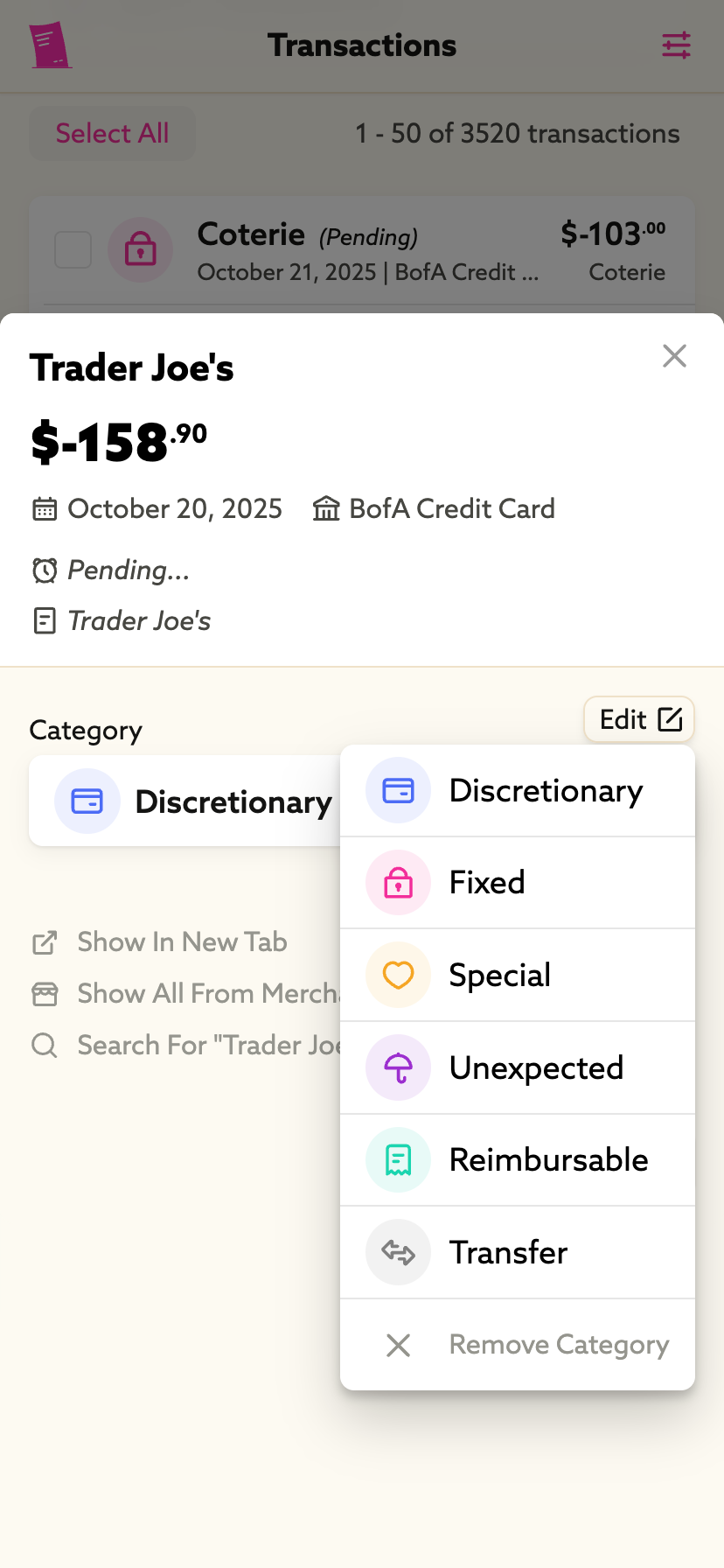Click Show All From Merchant link
Image resolution: width=724 pixels, height=1568 pixels.
pos(206,994)
